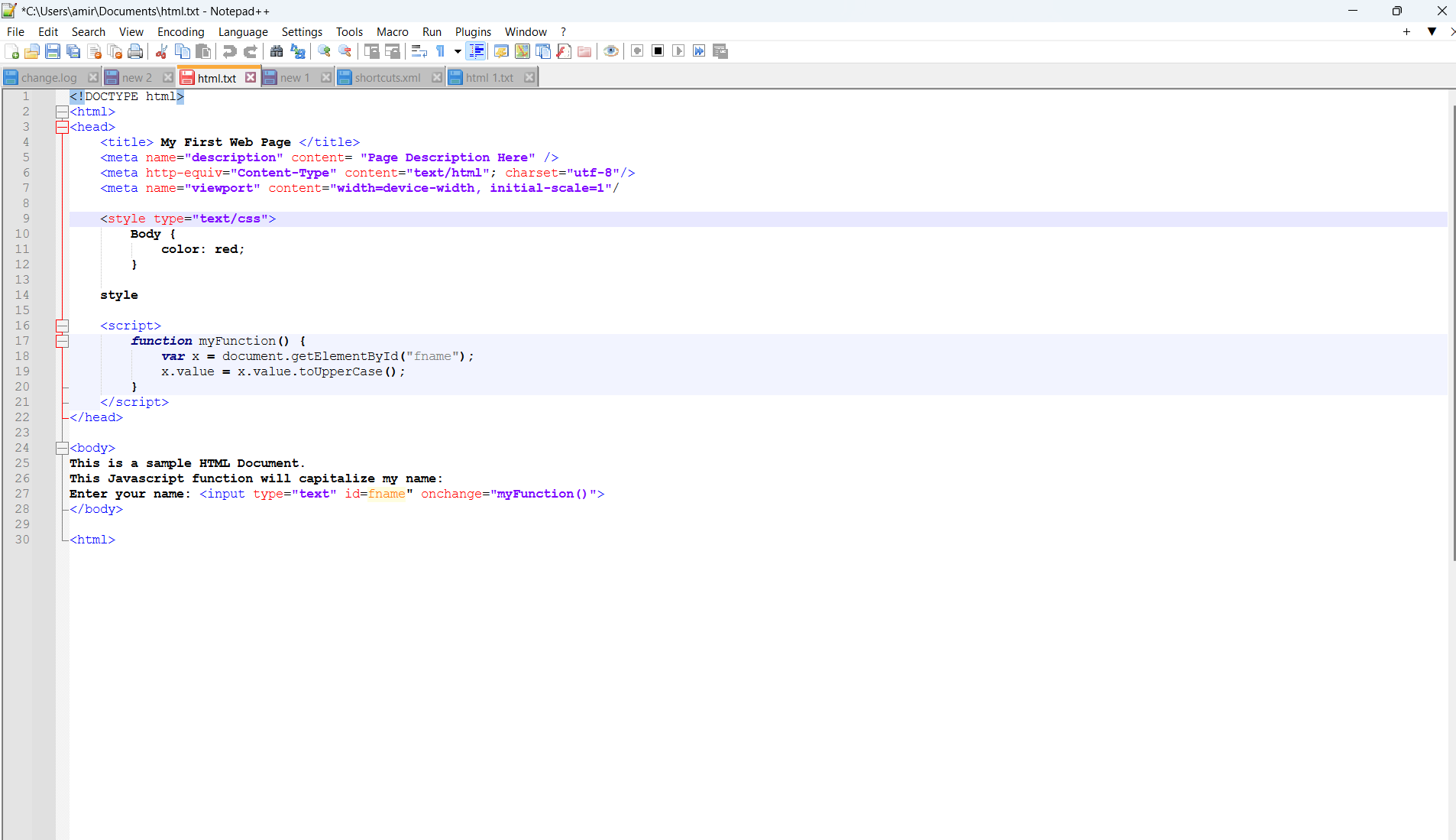Redo the last undone edit
The image size is (1456, 840).
250,51
